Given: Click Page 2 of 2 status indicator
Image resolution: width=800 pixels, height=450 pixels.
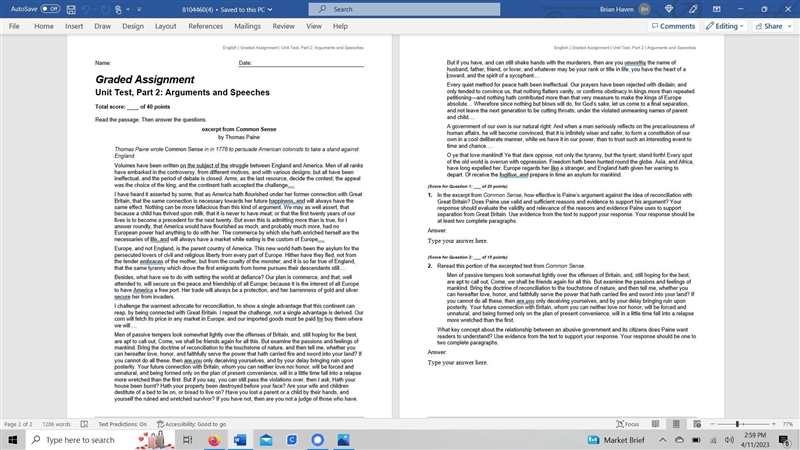Looking at the screenshot, I should (x=18, y=424).
